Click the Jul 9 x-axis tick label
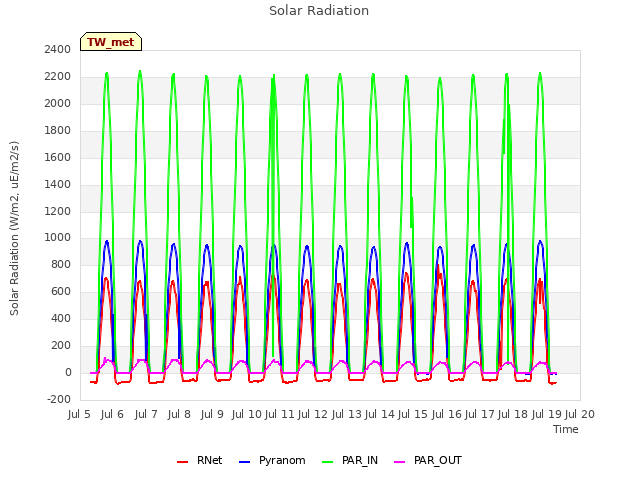This screenshot has width=640, height=480. 212,414
